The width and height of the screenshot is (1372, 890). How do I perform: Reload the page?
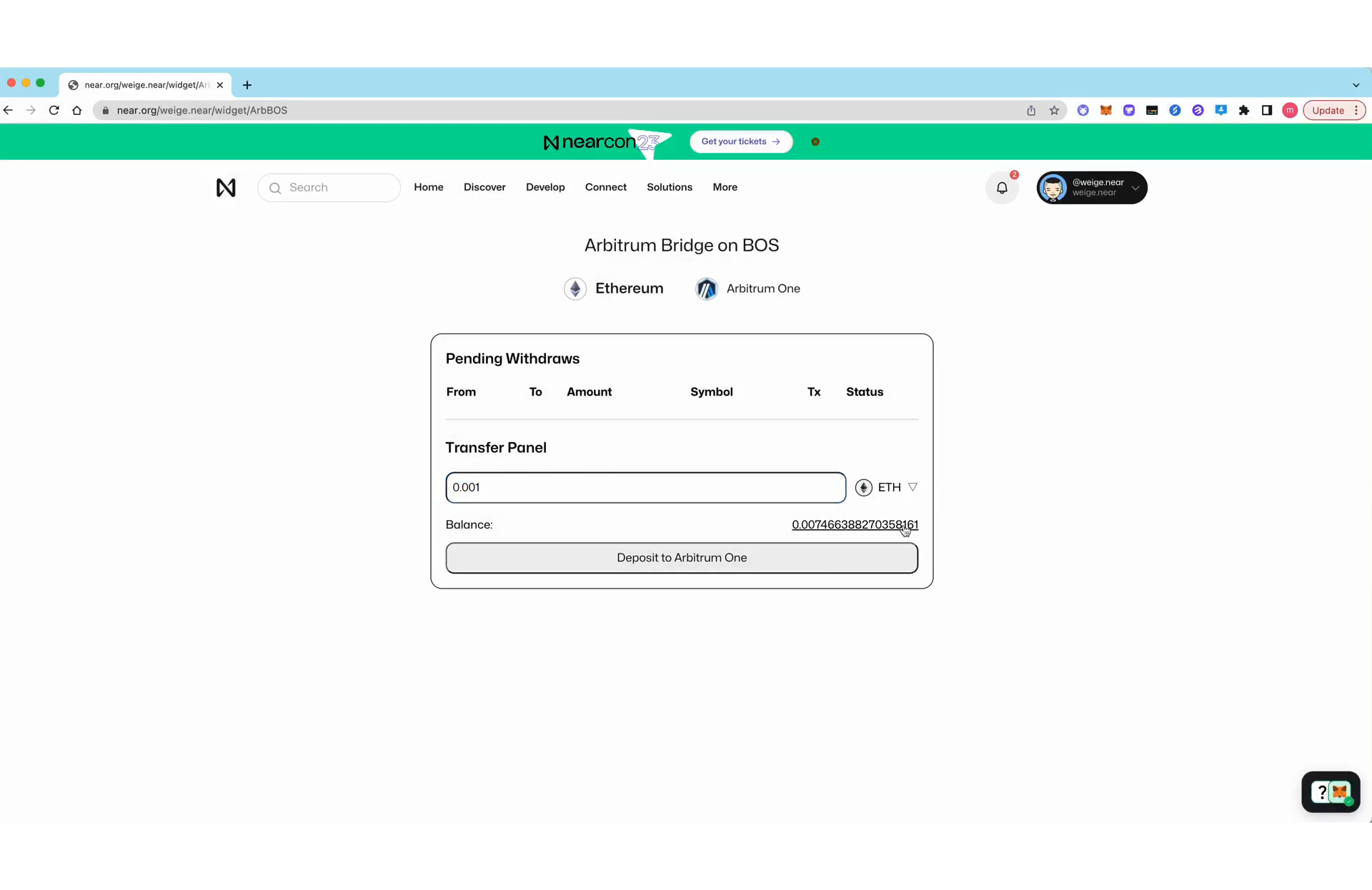(x=54, y=110)
